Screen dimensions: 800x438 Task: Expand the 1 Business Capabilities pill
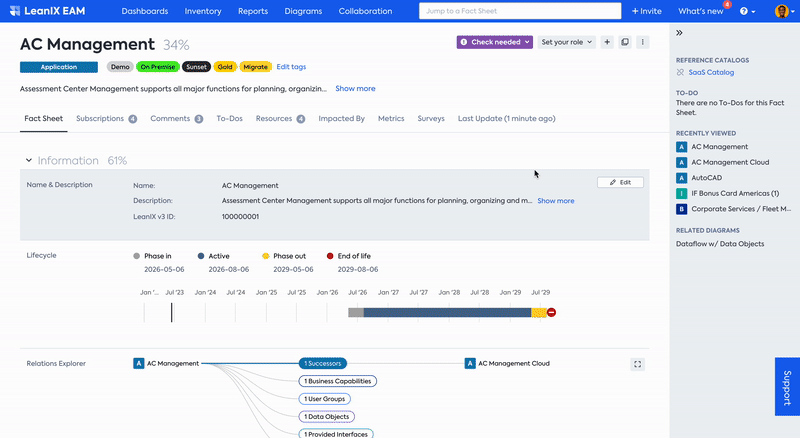click(338, 381)
